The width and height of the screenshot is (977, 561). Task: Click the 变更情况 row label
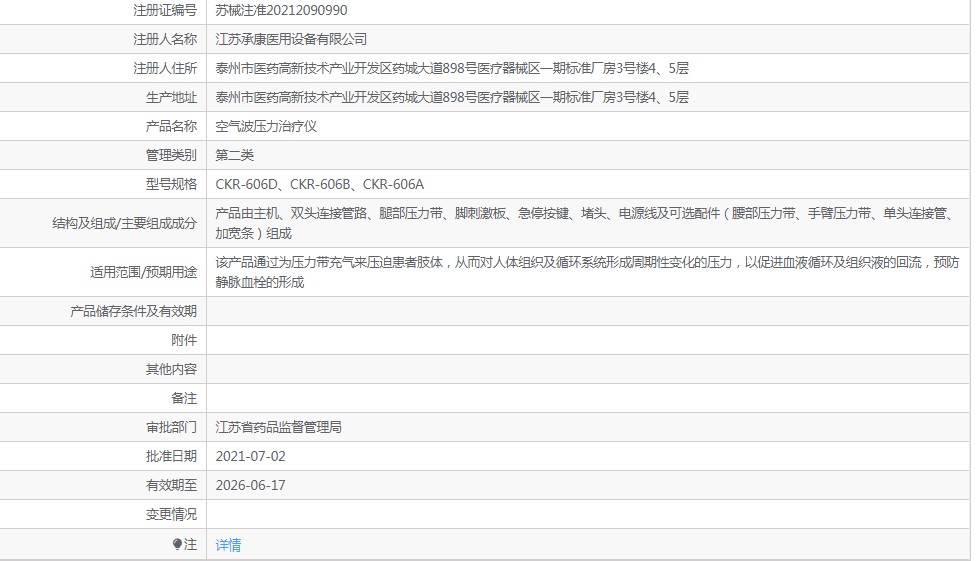click(x=171, y=514)
